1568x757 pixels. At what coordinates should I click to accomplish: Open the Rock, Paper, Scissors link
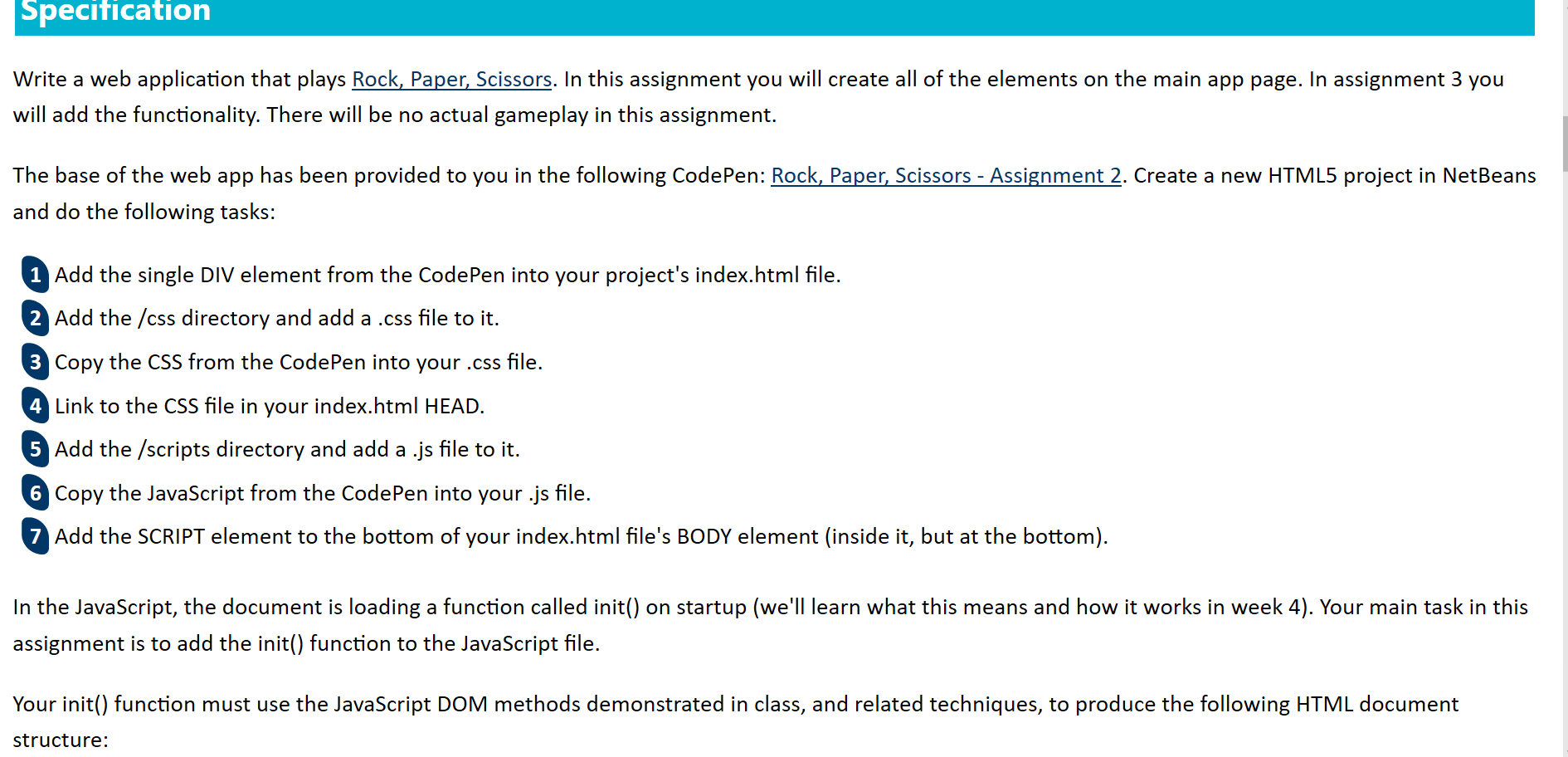click(452, 80)
